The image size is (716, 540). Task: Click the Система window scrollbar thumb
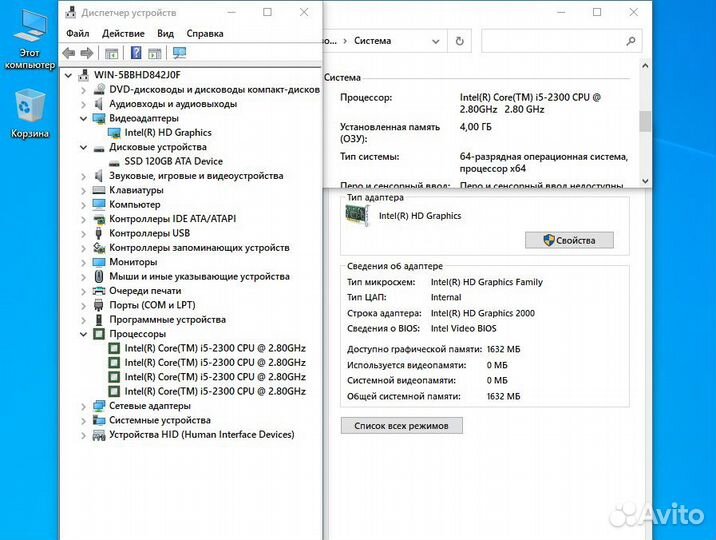645,121
